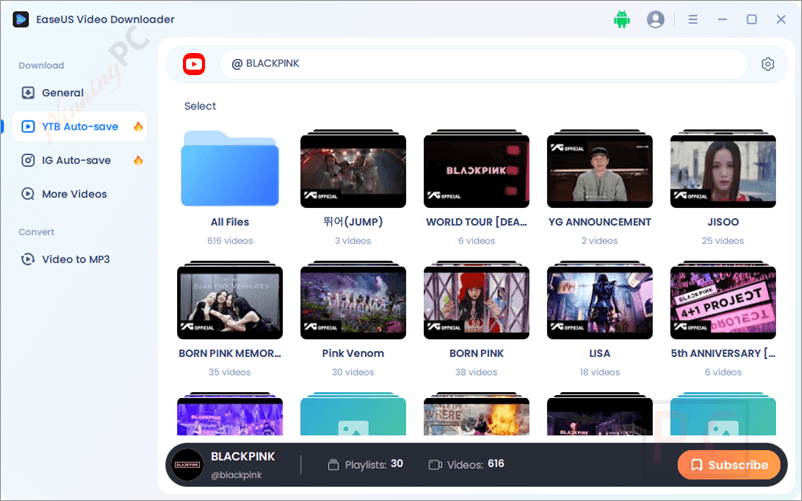802x501 pixels.
Task: Open the All Files folder
Action: coord(230,168)
